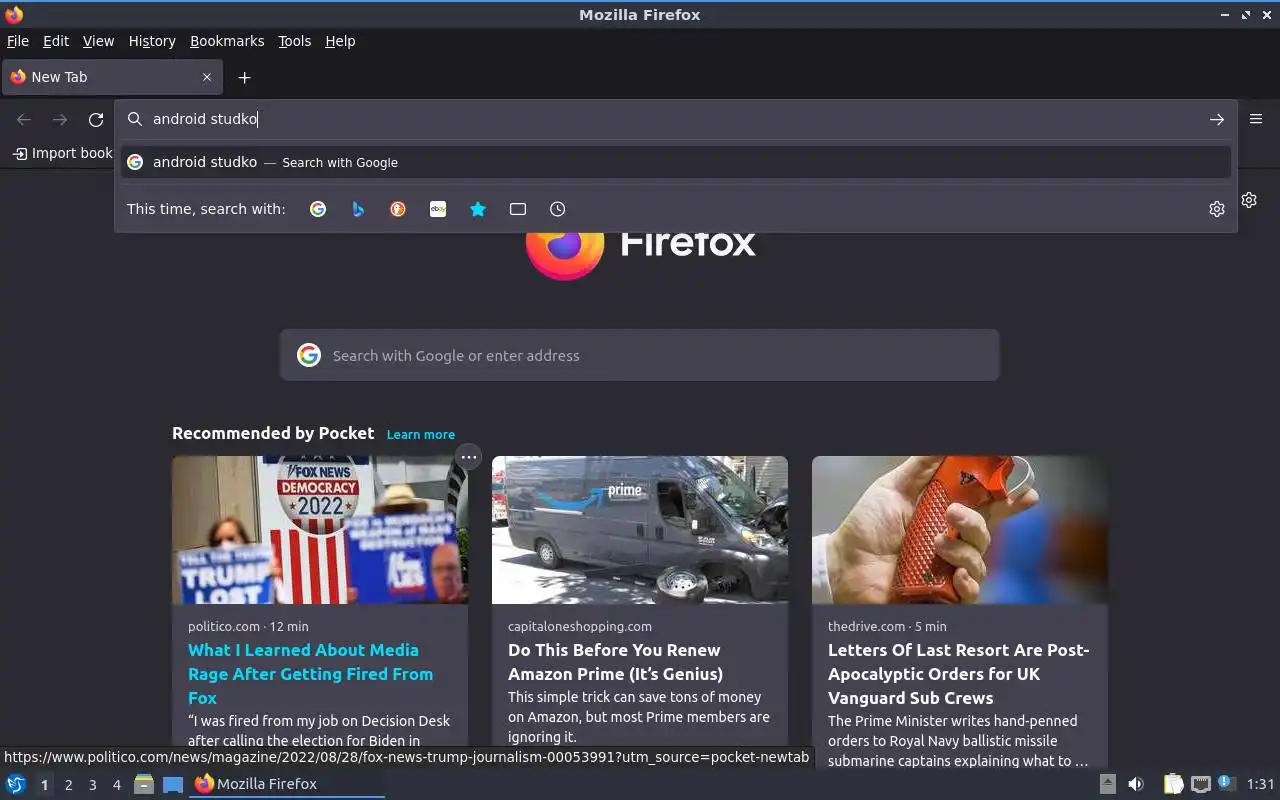The image size is (1280, 800).
Task: Click the Learn more link beside Pocket
Action: (420, 434)
